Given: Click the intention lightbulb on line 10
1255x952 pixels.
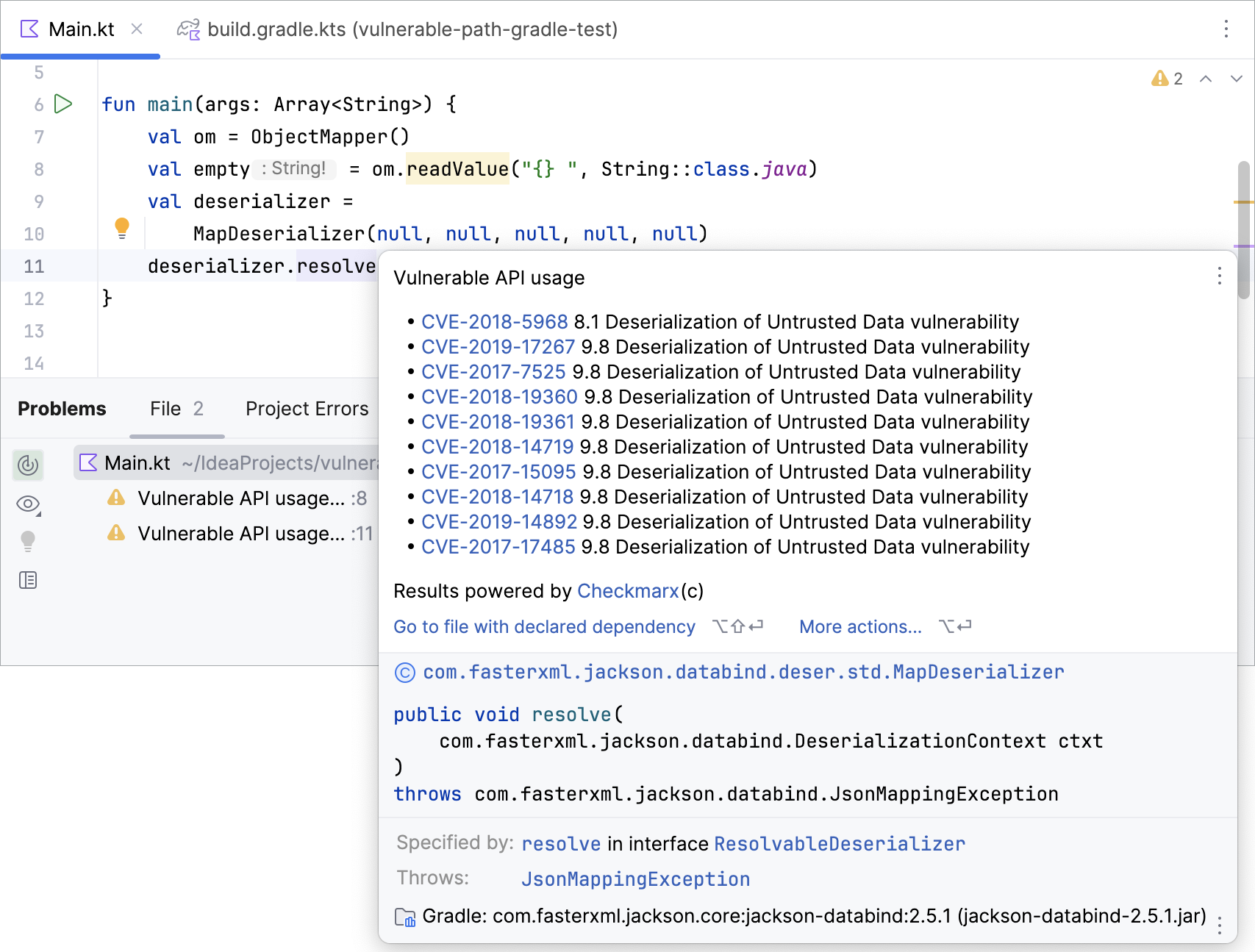Looking at the screenshot, I should pyautogui.click(x=122, y=229).
